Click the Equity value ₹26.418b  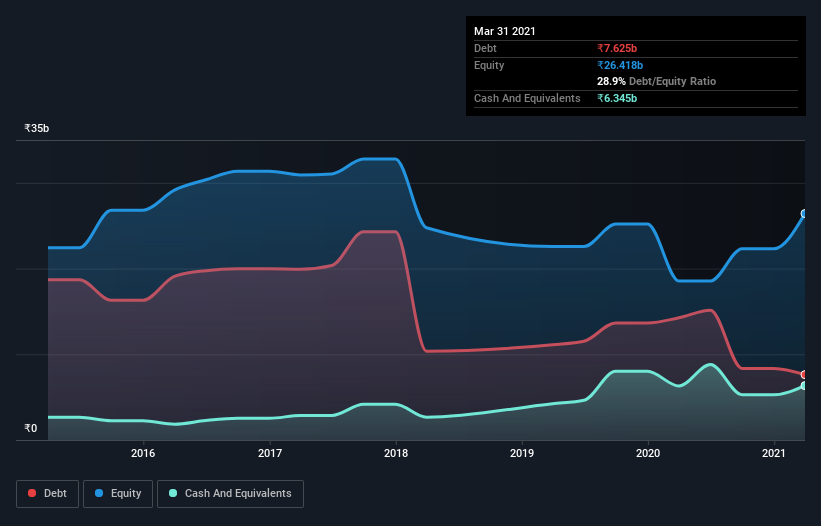point(620,65)
